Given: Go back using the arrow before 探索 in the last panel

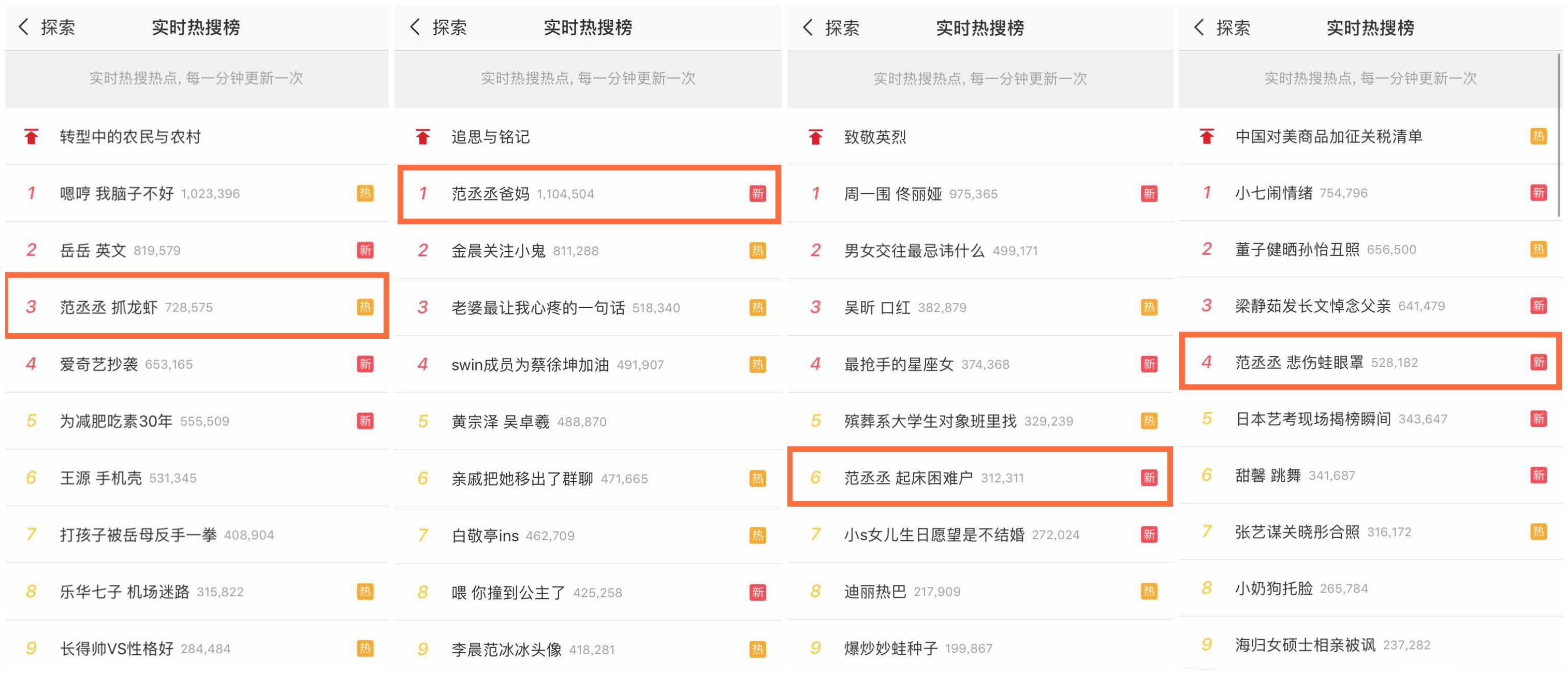Looking at the screenshot, I should click(1198, 27).
